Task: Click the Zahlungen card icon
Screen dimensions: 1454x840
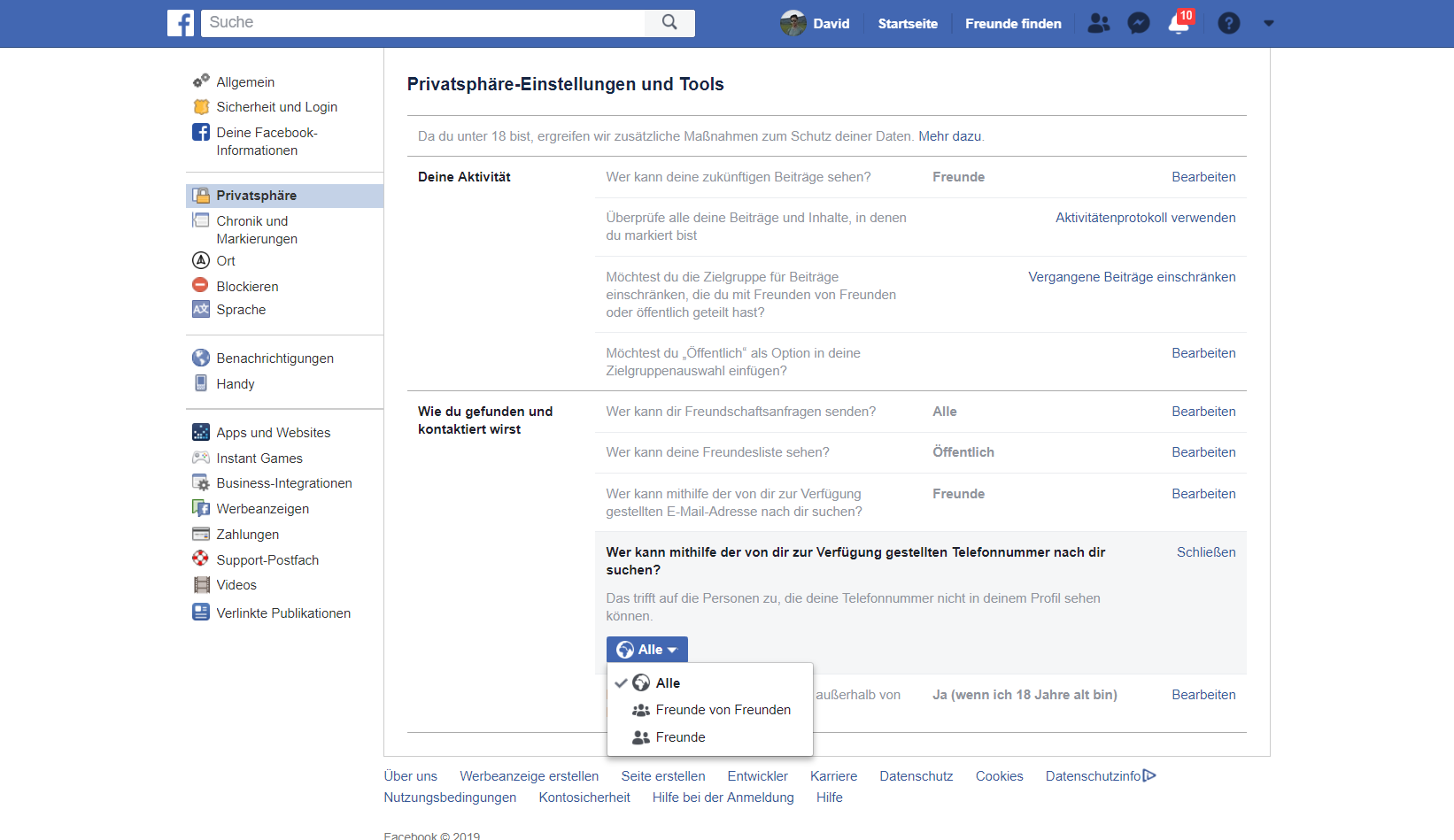Action: point(201,534)
